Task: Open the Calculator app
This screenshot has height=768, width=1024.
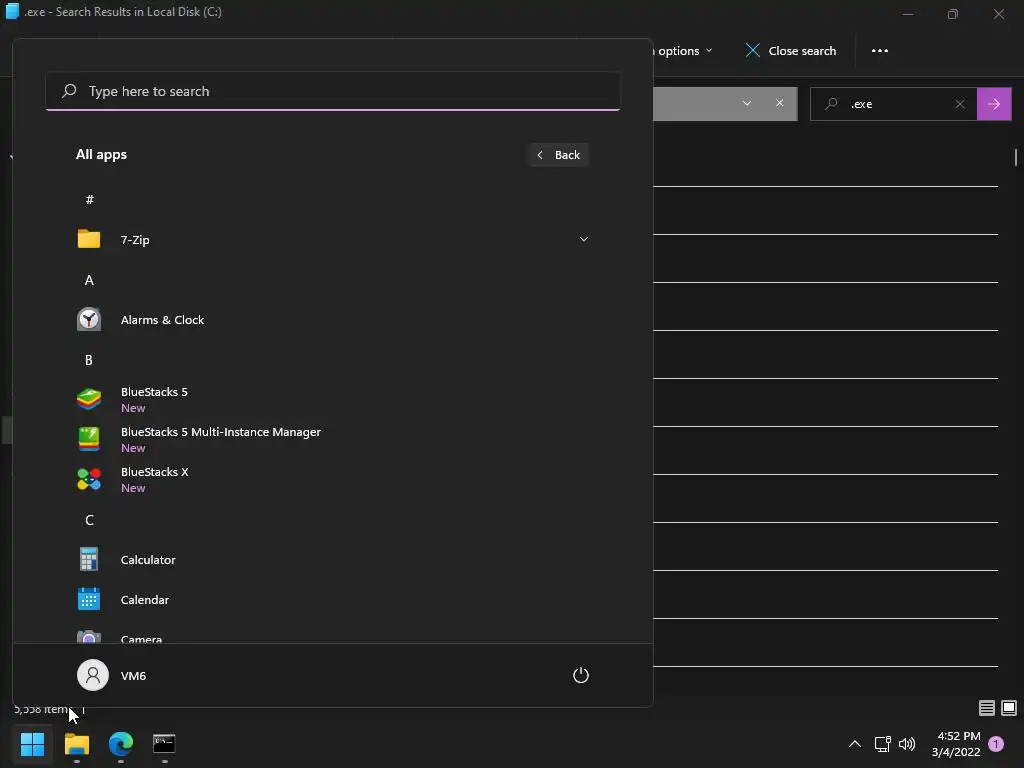Action: pos(332,560)
